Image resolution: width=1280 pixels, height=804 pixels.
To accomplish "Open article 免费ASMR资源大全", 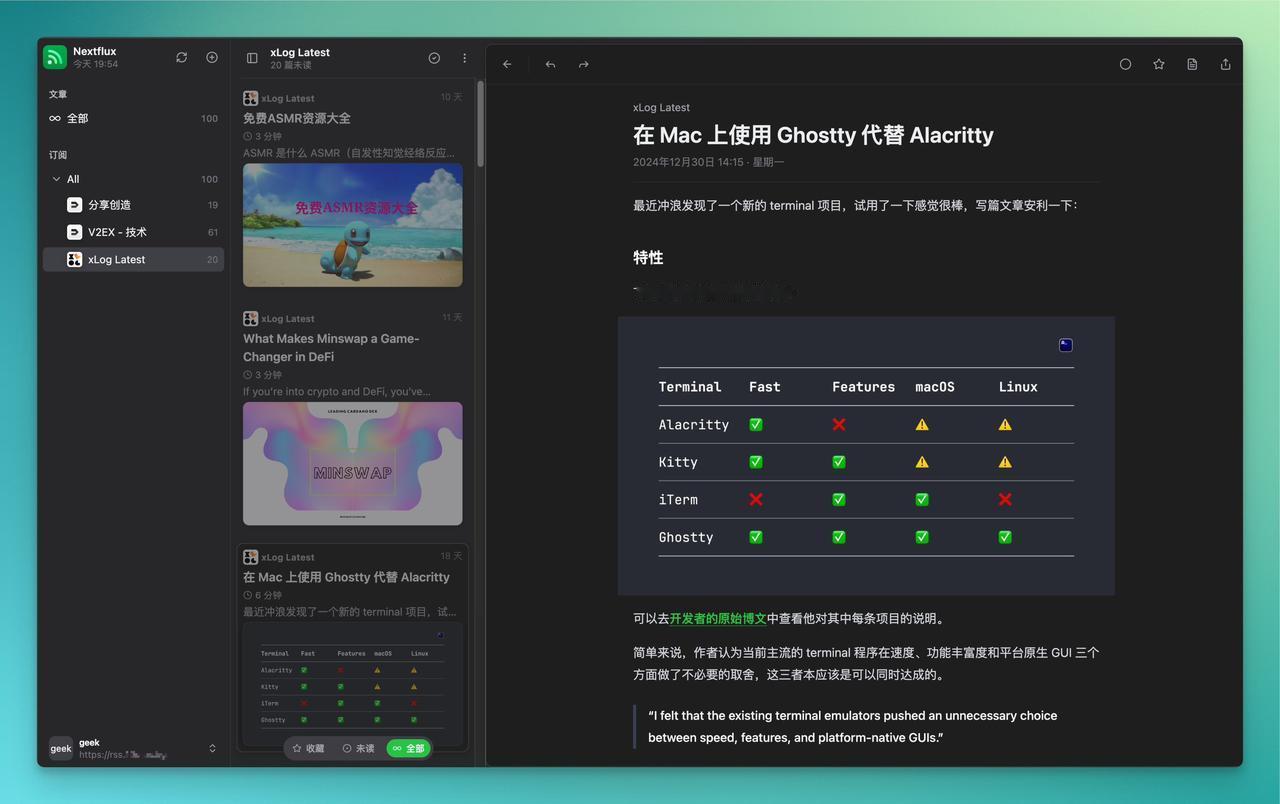I will (297, 118).
